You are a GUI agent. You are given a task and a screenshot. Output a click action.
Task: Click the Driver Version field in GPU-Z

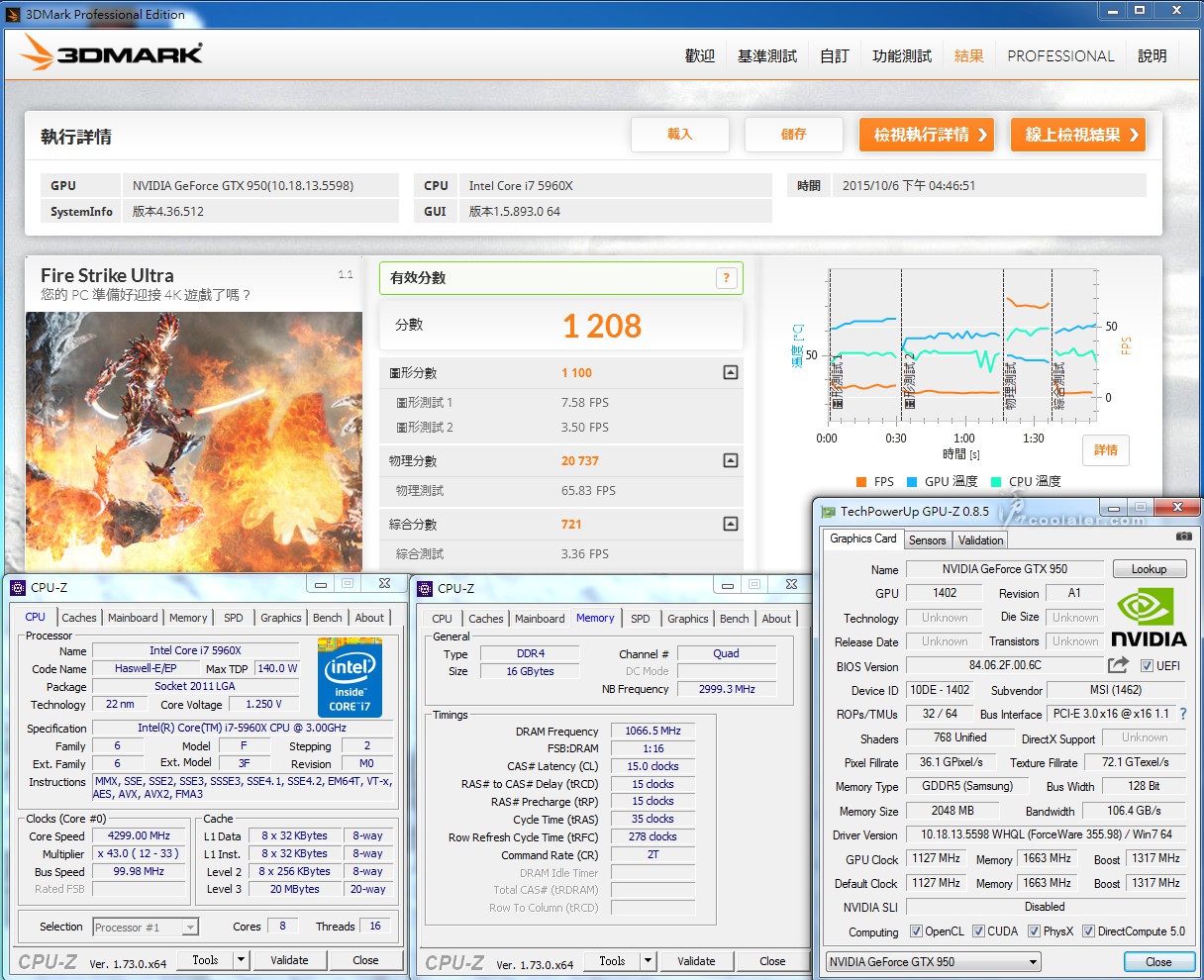click(x=1046, y=834)
